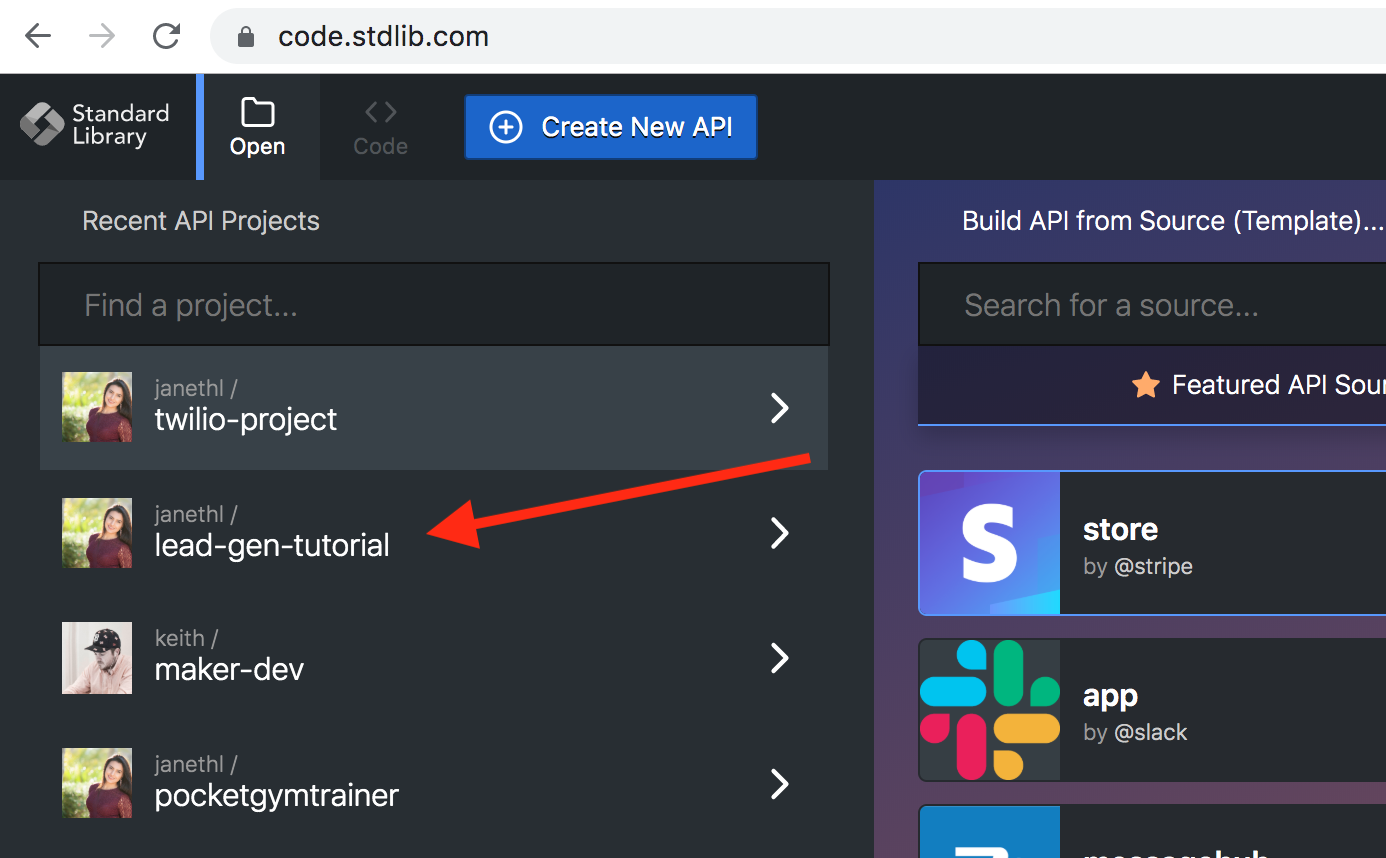
Task: Click the Search for a source field
Action: click(1152, 305)
